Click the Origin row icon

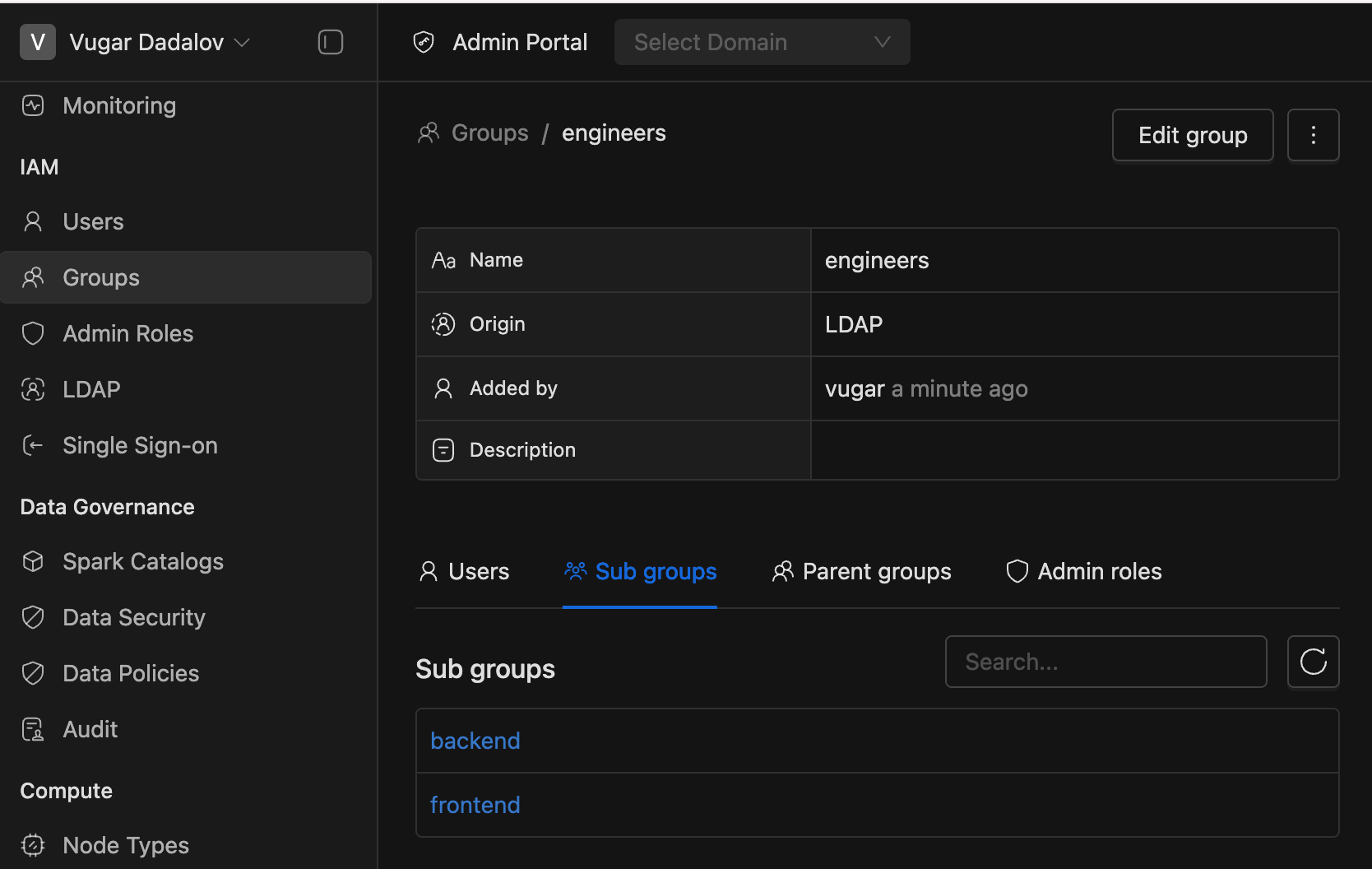[x=443, y=324]
